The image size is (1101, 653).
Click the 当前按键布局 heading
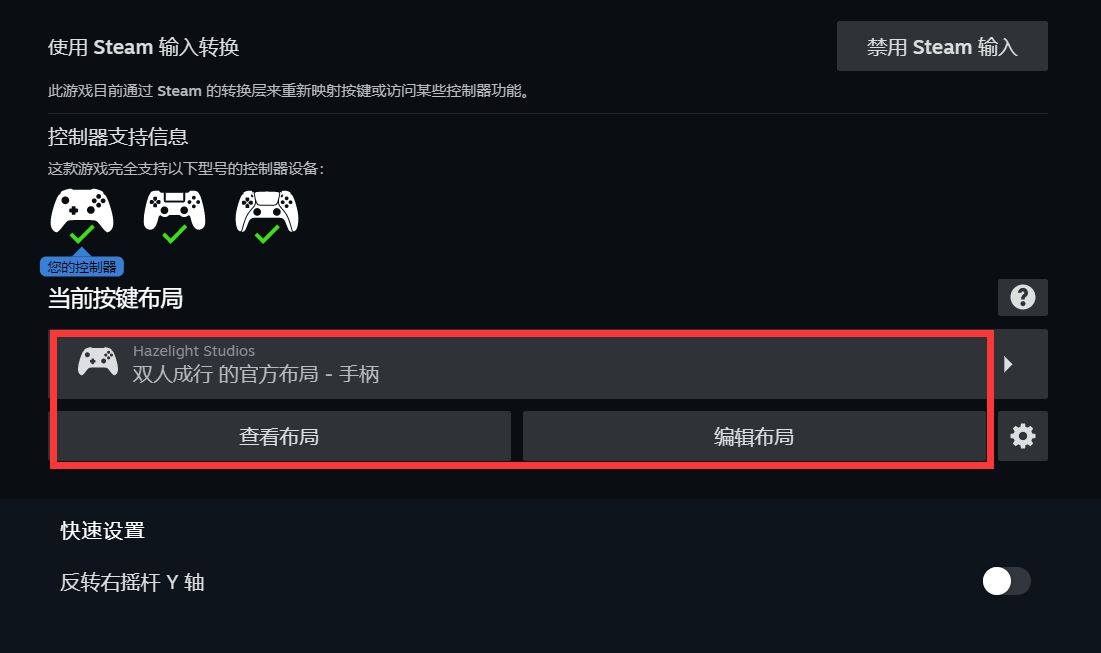coord(115,298)
